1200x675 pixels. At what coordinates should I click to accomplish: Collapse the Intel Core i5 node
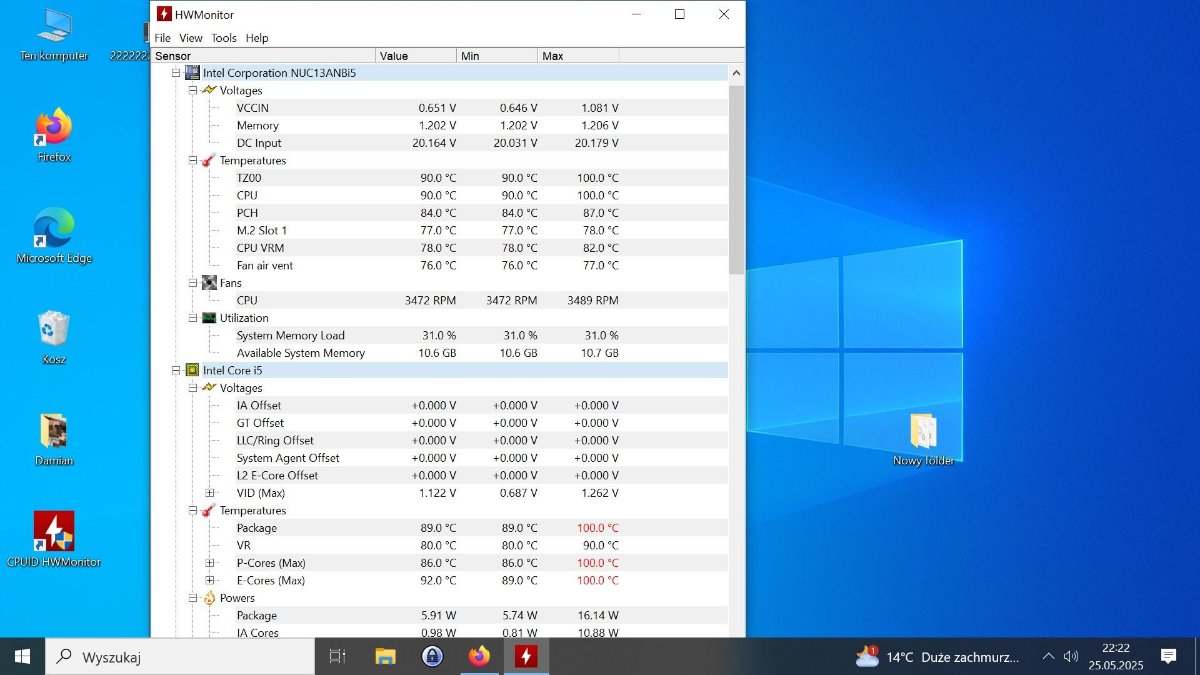tap(176, 370)
